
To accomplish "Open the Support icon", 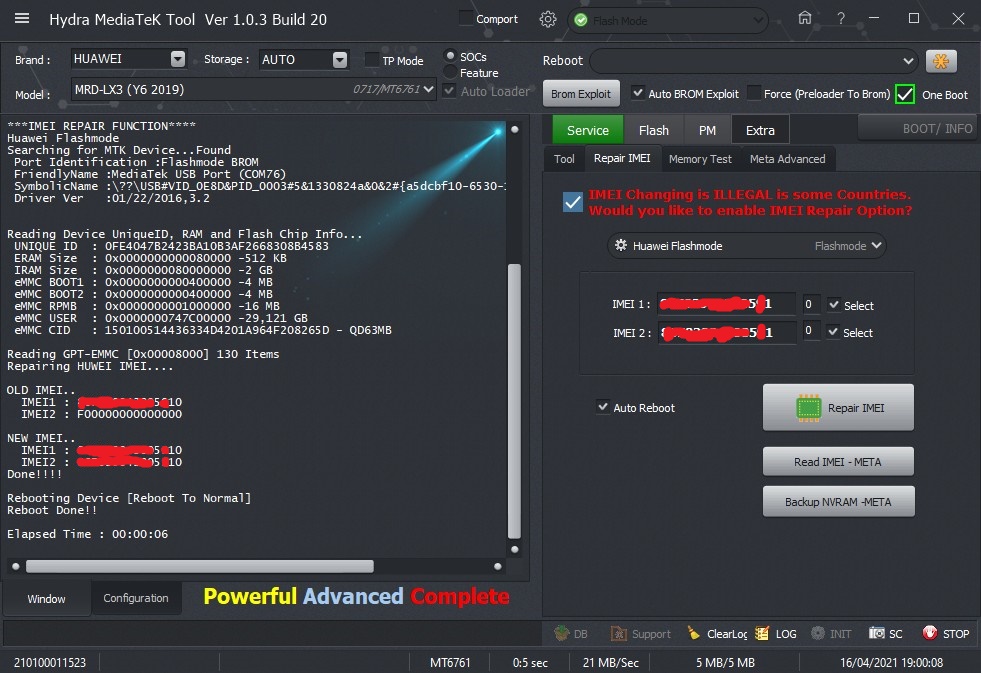I will pos(618,634).
